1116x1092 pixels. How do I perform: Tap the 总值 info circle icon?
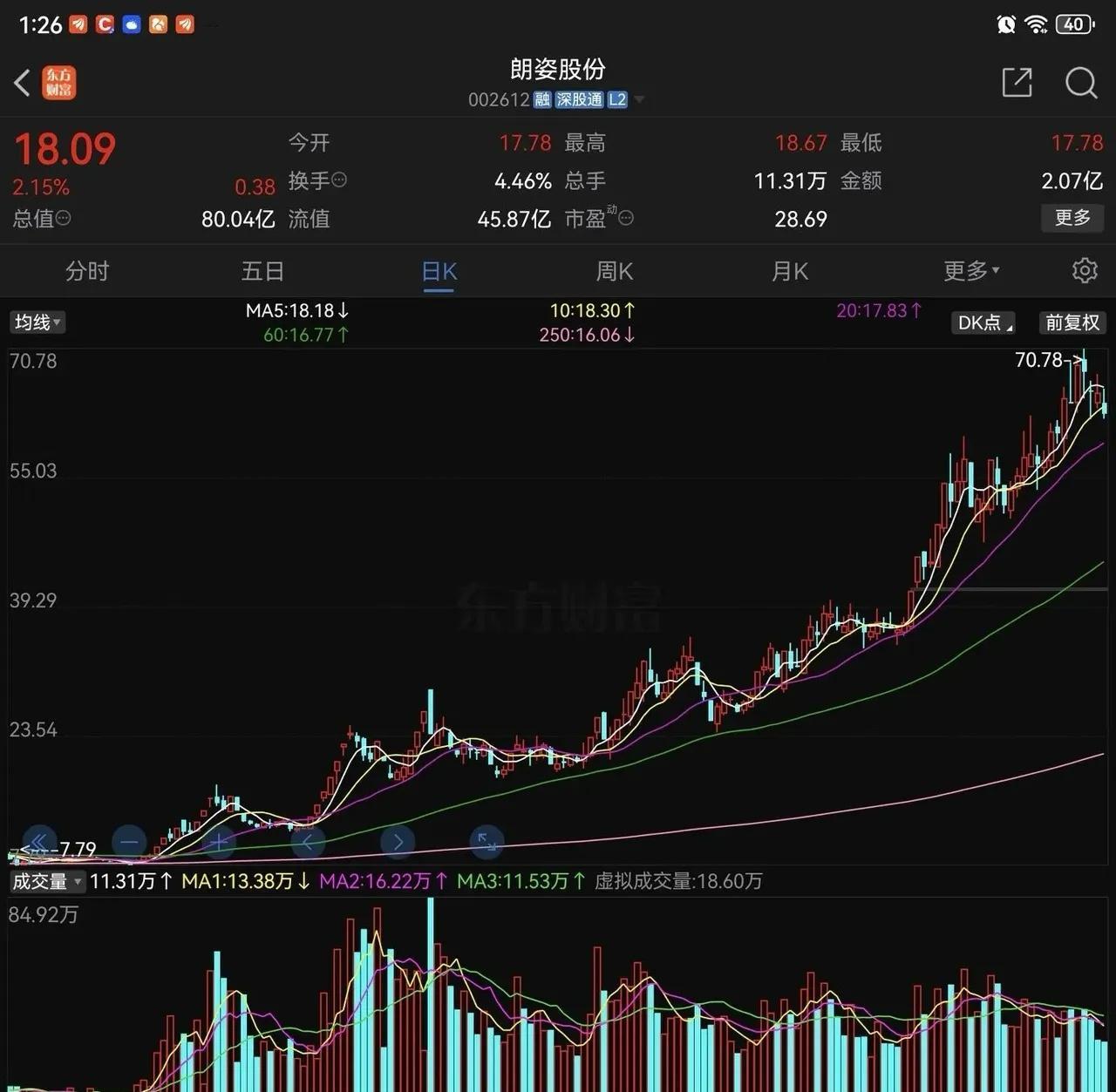click(x=64, y=218)
